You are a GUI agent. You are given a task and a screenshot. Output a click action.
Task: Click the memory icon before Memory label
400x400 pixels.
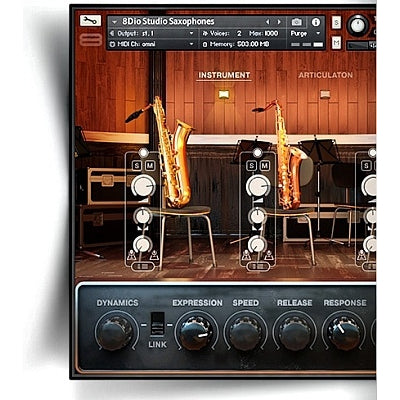[x=205, y=44]
